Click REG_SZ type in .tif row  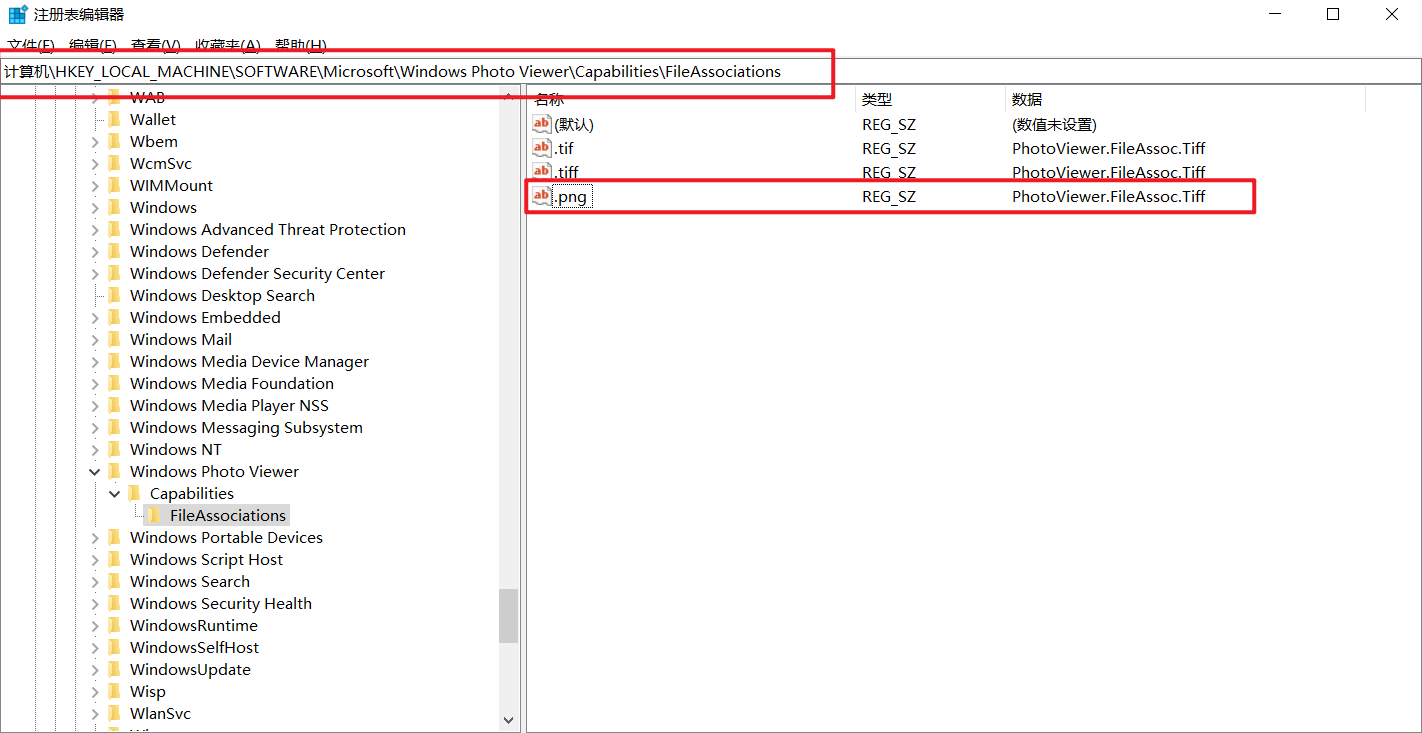[889, 148]
